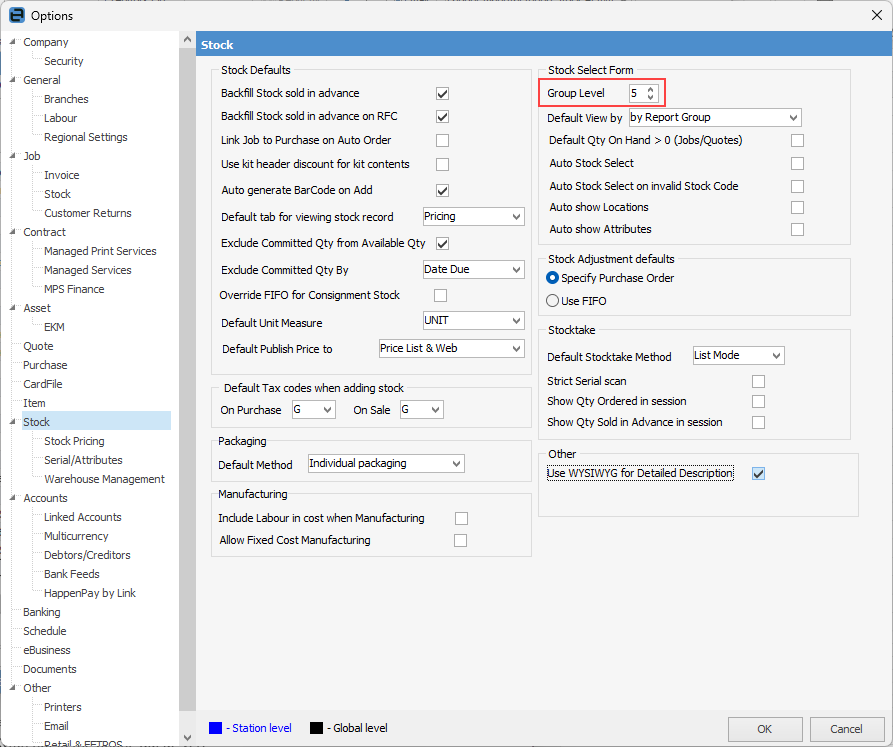Viewport: 893px width, 747px height.
Task: Select Regional Settings tree item
Action: (x=85, y=137)
